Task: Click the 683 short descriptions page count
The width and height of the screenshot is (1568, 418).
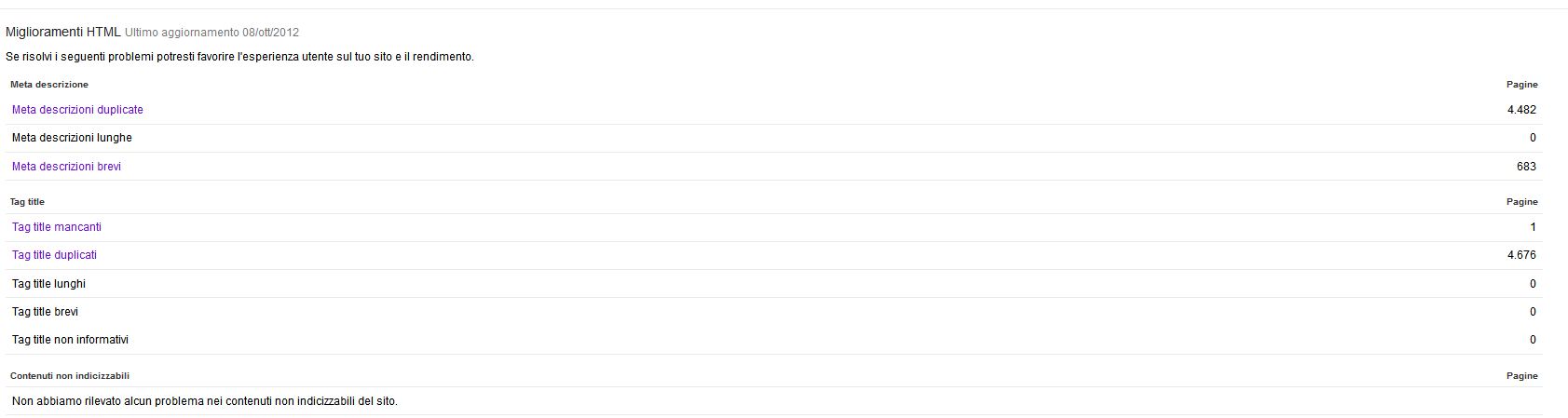Action: click(x=1526, y=167)
